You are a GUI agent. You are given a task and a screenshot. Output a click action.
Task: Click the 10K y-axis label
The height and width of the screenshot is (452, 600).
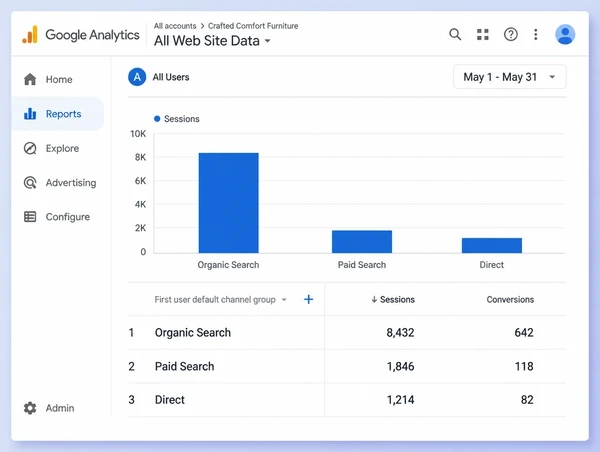[x=138, y=134]
